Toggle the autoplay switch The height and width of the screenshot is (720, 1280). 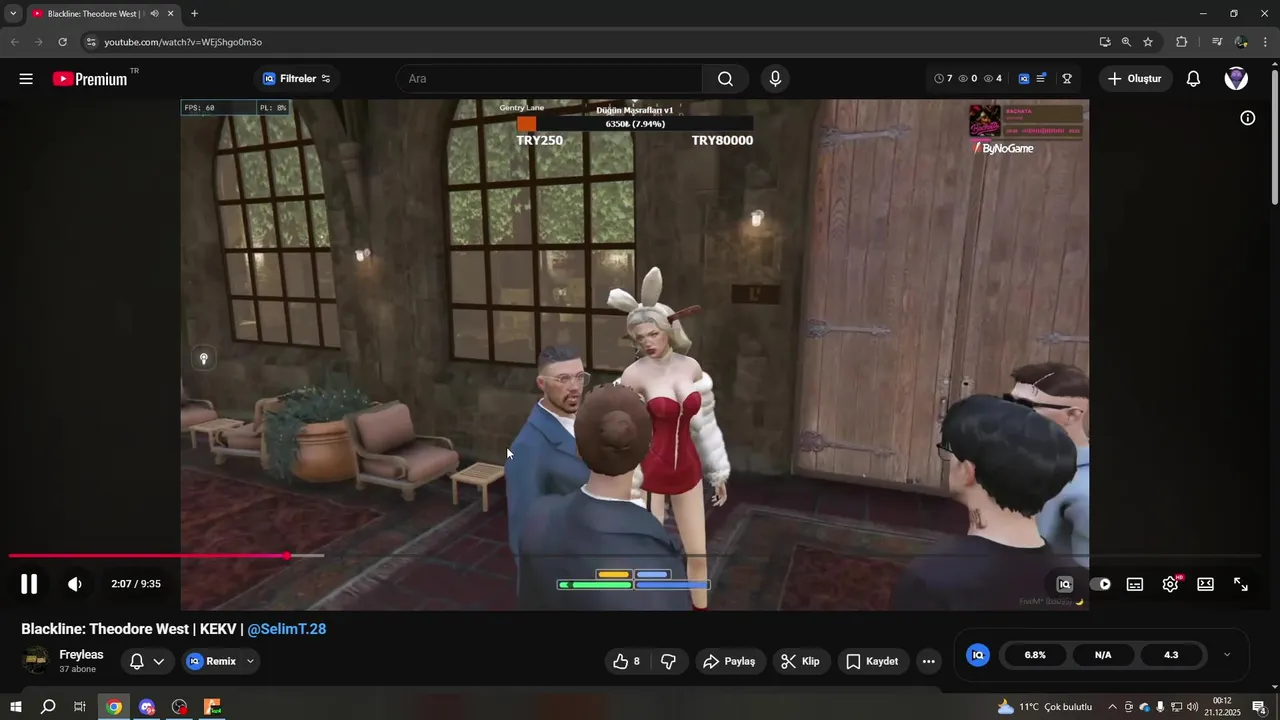[x=1100, y=585]
